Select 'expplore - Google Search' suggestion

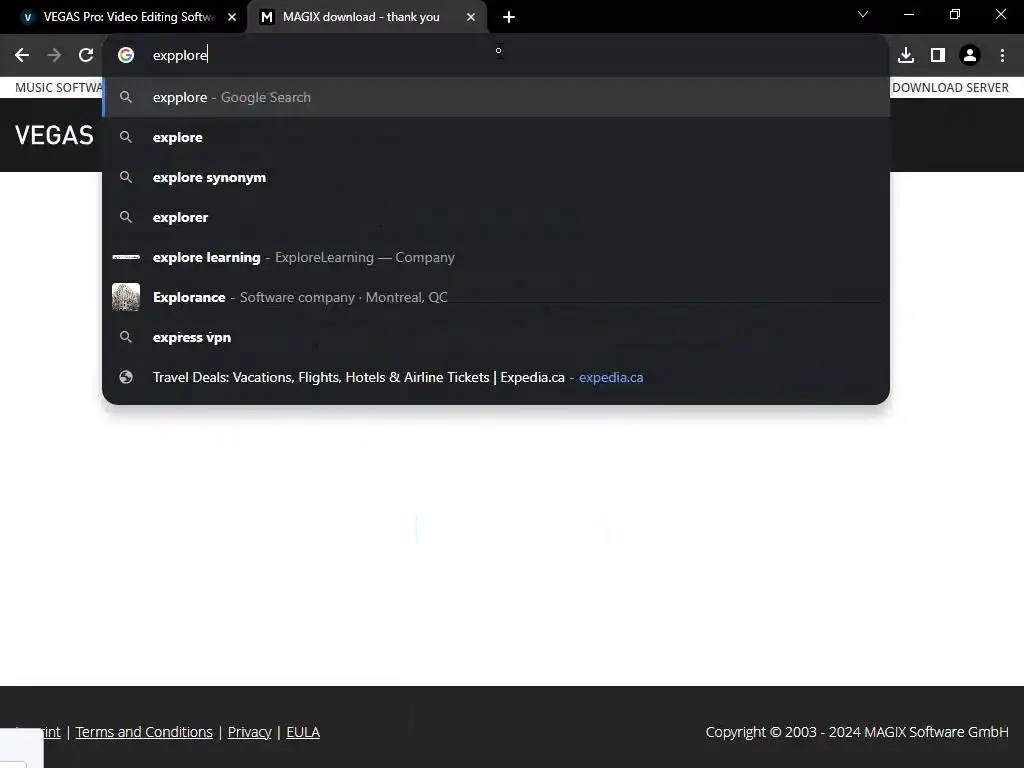pos(496,97)
